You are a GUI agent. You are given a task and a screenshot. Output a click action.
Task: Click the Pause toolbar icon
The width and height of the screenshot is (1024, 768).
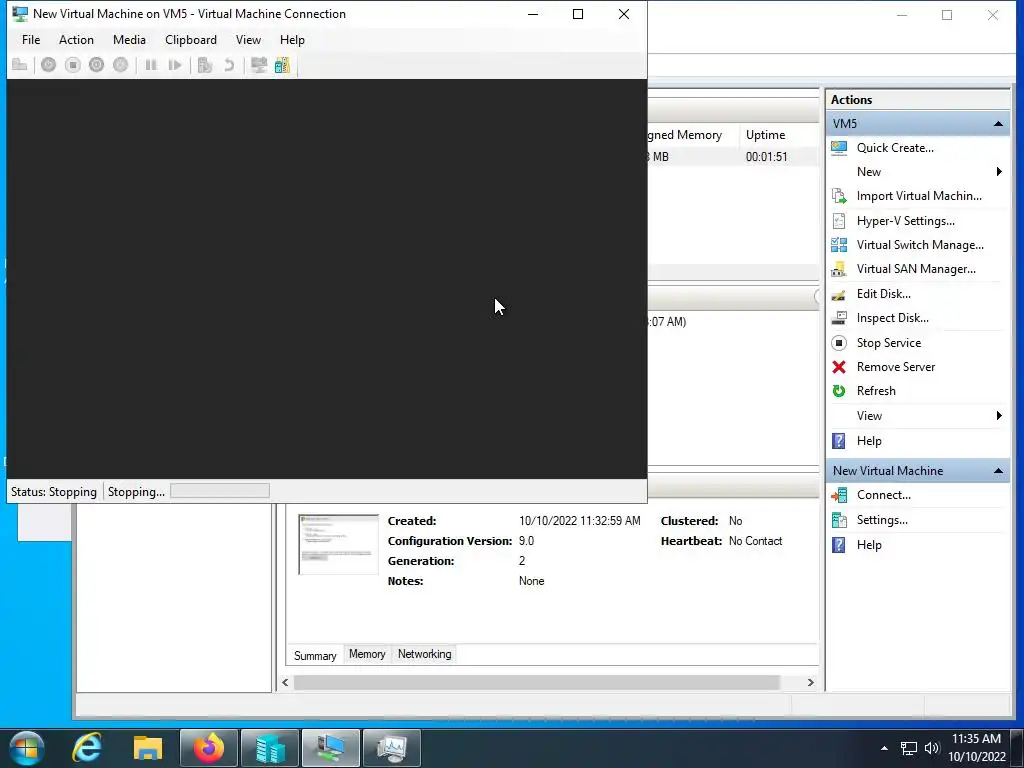pyautogui.click(x=151, y=65)
